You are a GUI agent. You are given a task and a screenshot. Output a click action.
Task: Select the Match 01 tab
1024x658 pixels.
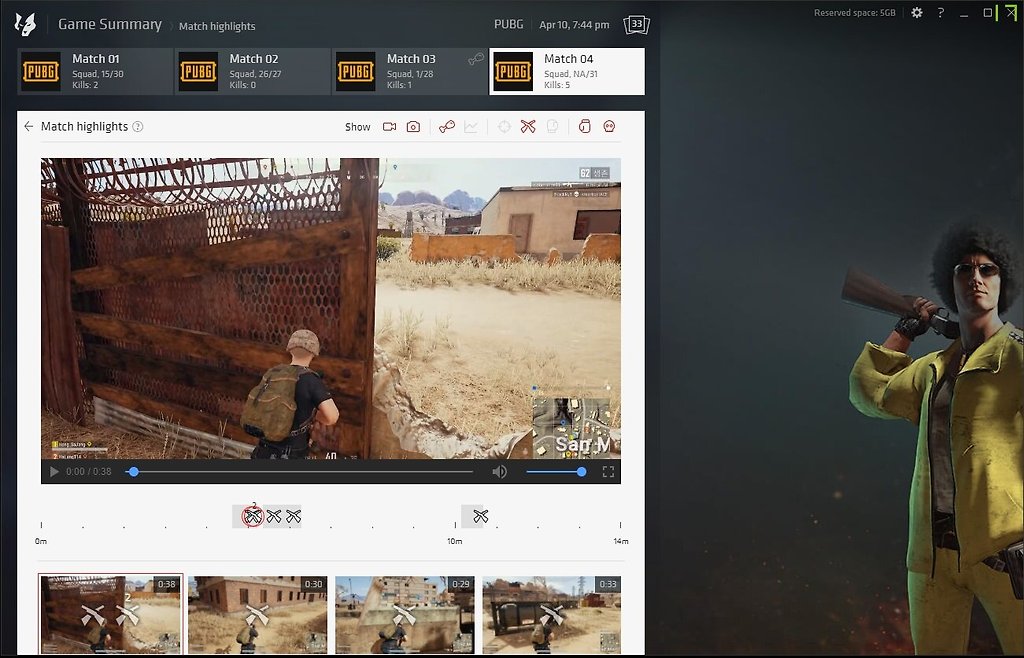[95, 71]
